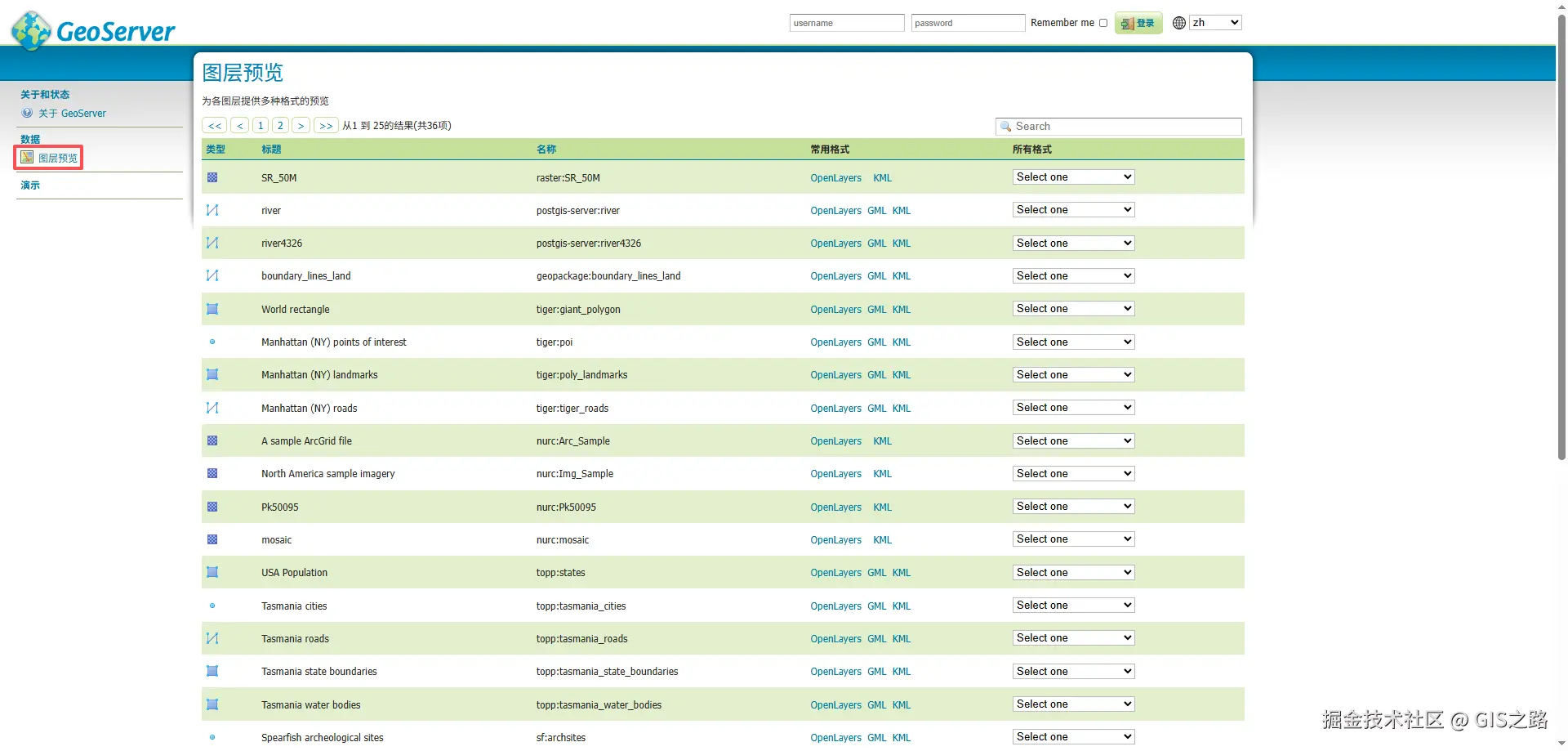The height and width of the screenshot is (751, 1568).
Task: Go to page 1 of results
Action: pyautogui.click(x=261, y=126)
